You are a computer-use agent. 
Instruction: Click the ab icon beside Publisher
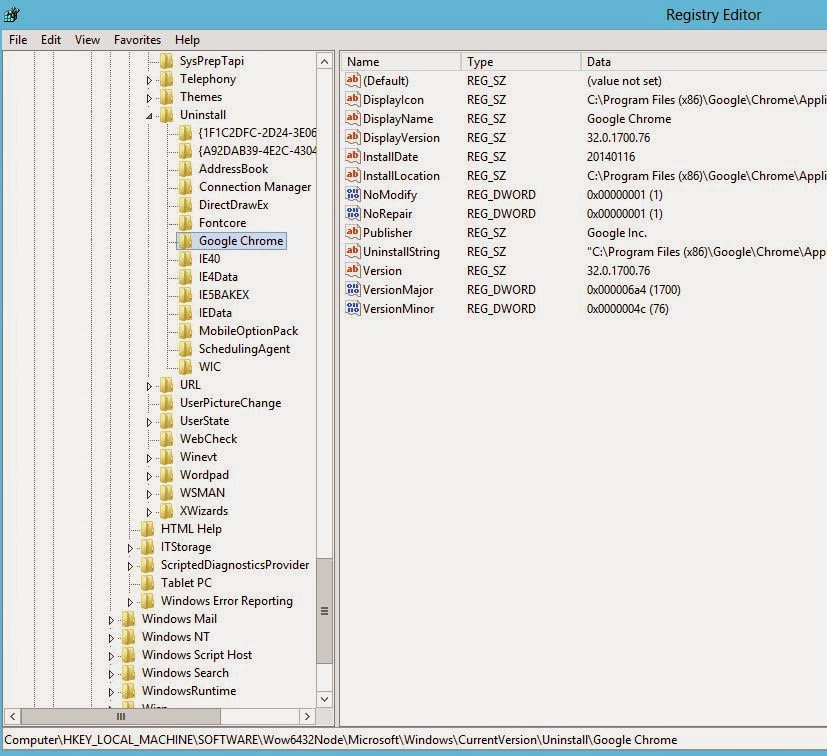[x=352, y=233]
